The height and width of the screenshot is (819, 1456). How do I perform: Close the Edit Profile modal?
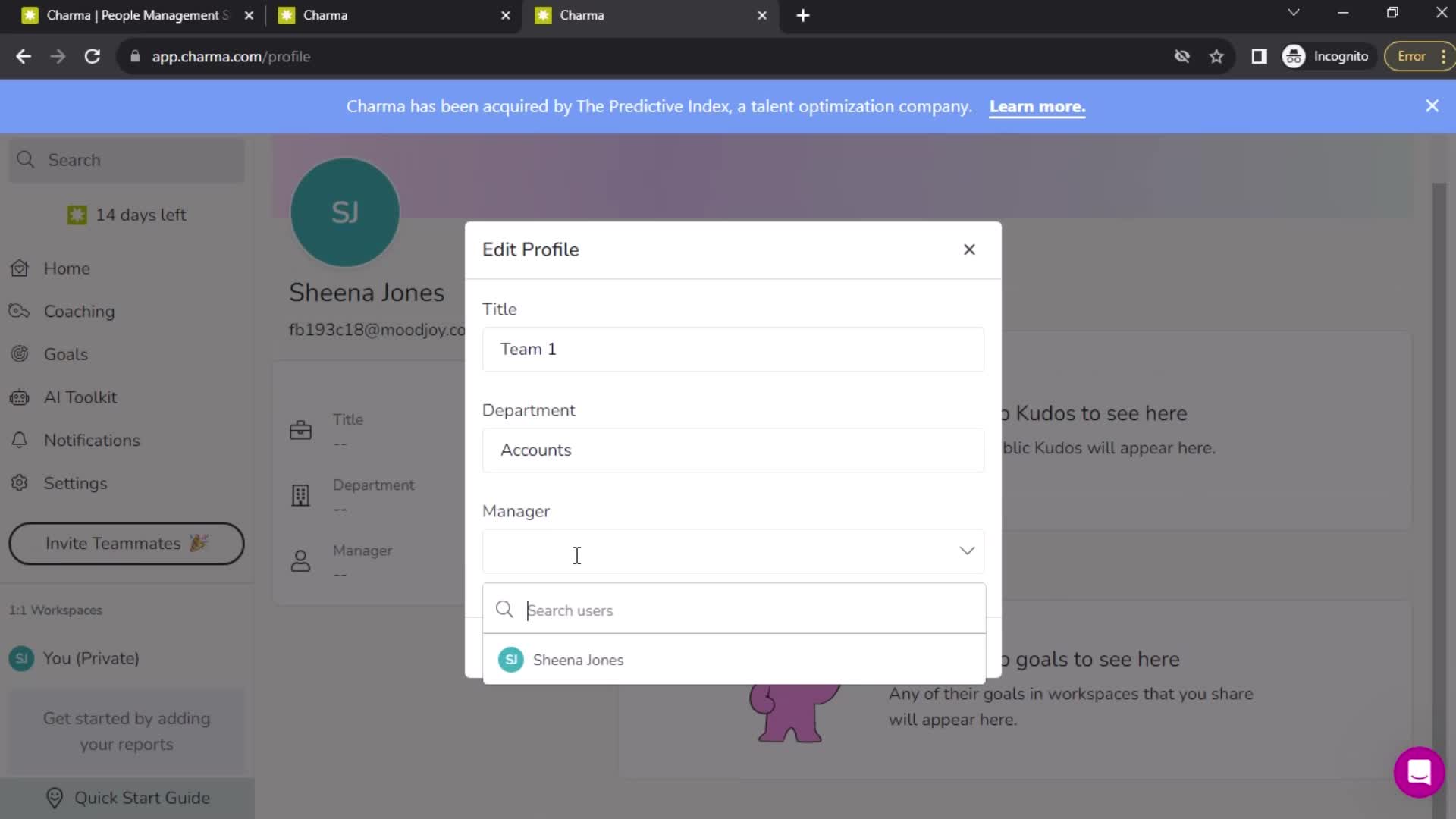pyautogui.click(x=968, y=249)
